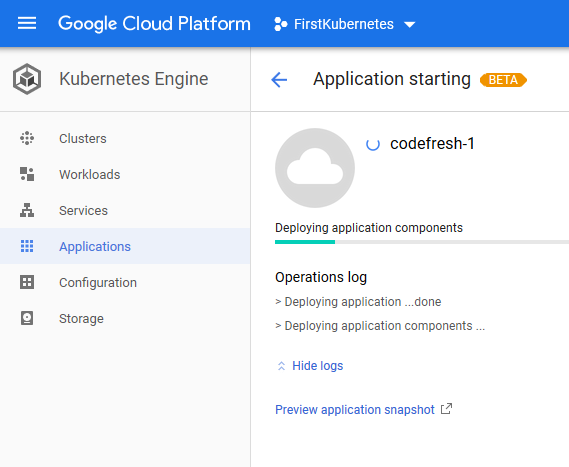Click the external link icon after snapshot

coord(446,409)
